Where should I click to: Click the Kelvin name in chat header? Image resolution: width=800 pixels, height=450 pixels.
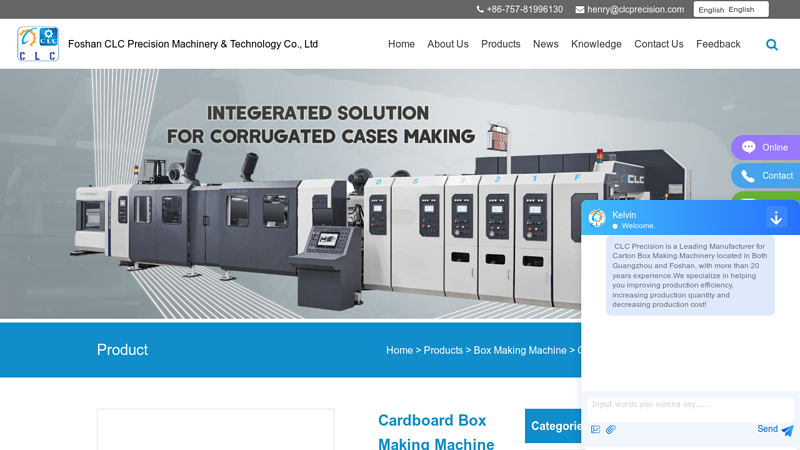[x=624, y=215]
